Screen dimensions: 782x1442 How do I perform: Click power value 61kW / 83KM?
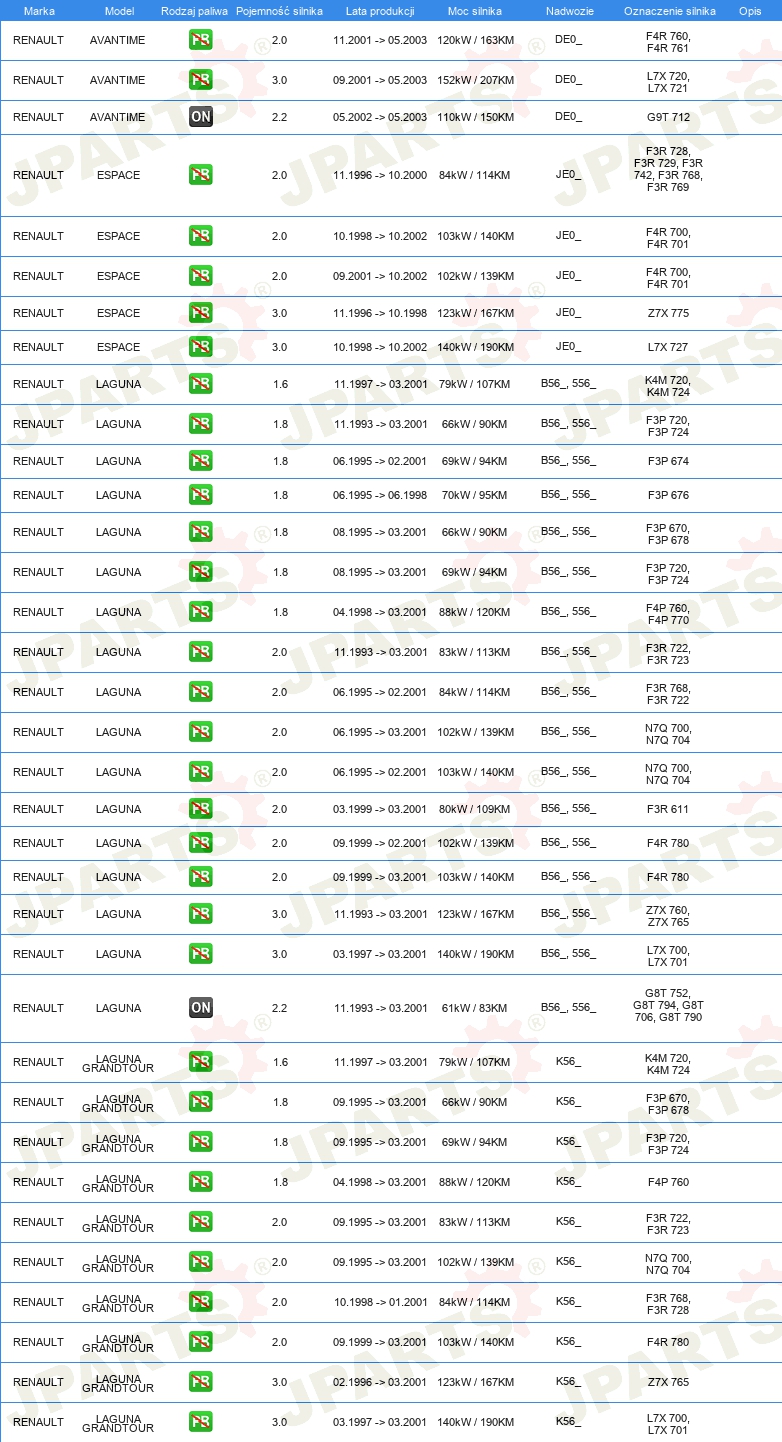(x=475, y=1008)
